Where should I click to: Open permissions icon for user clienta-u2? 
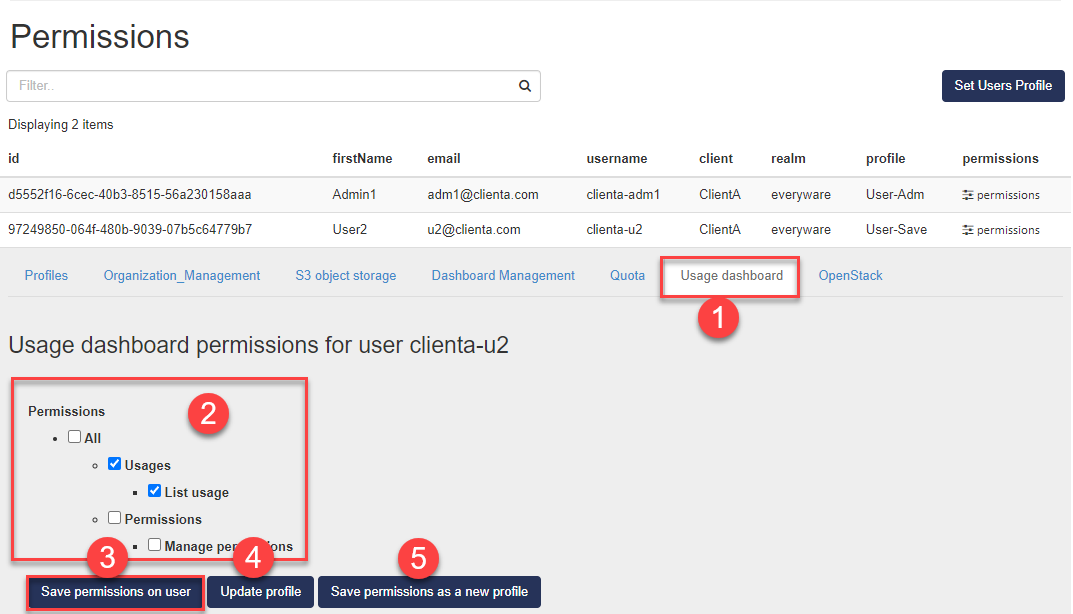(967, 230)
